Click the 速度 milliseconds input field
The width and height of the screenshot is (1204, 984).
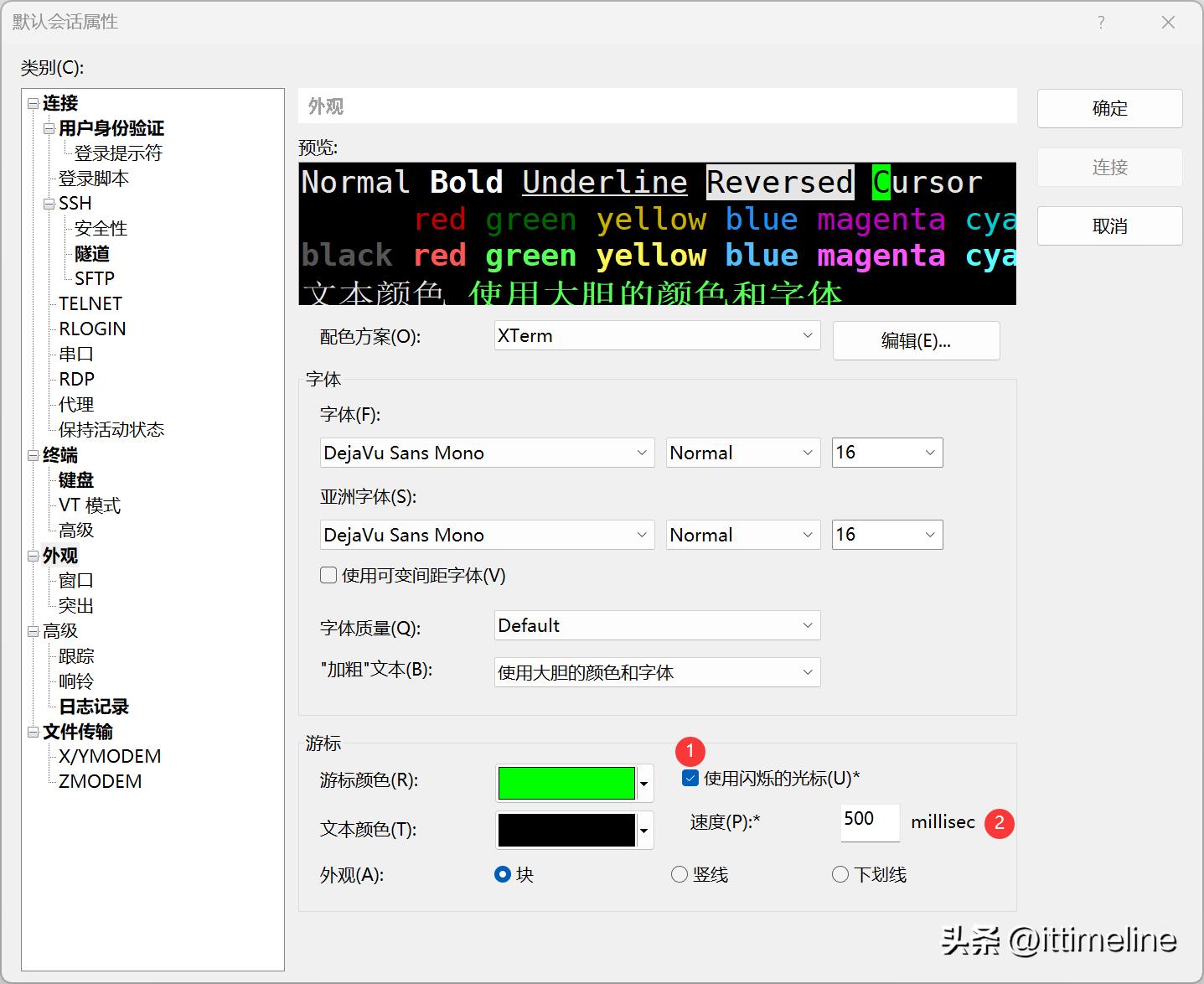[x=869, y=822]
